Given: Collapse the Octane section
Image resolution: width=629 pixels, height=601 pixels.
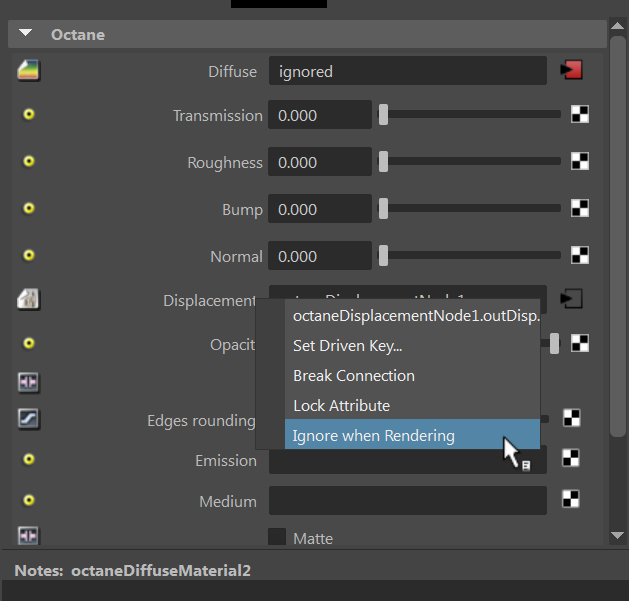Looking at the screenshot, I should point(26,34).
